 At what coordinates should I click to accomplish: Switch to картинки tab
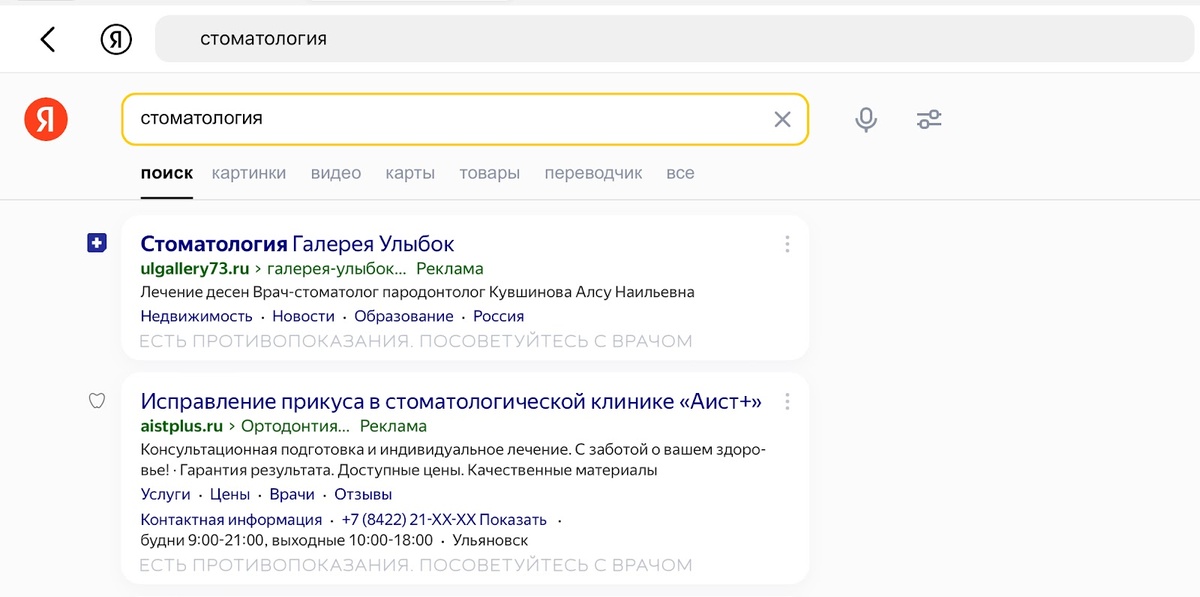[x=249, y=173]
